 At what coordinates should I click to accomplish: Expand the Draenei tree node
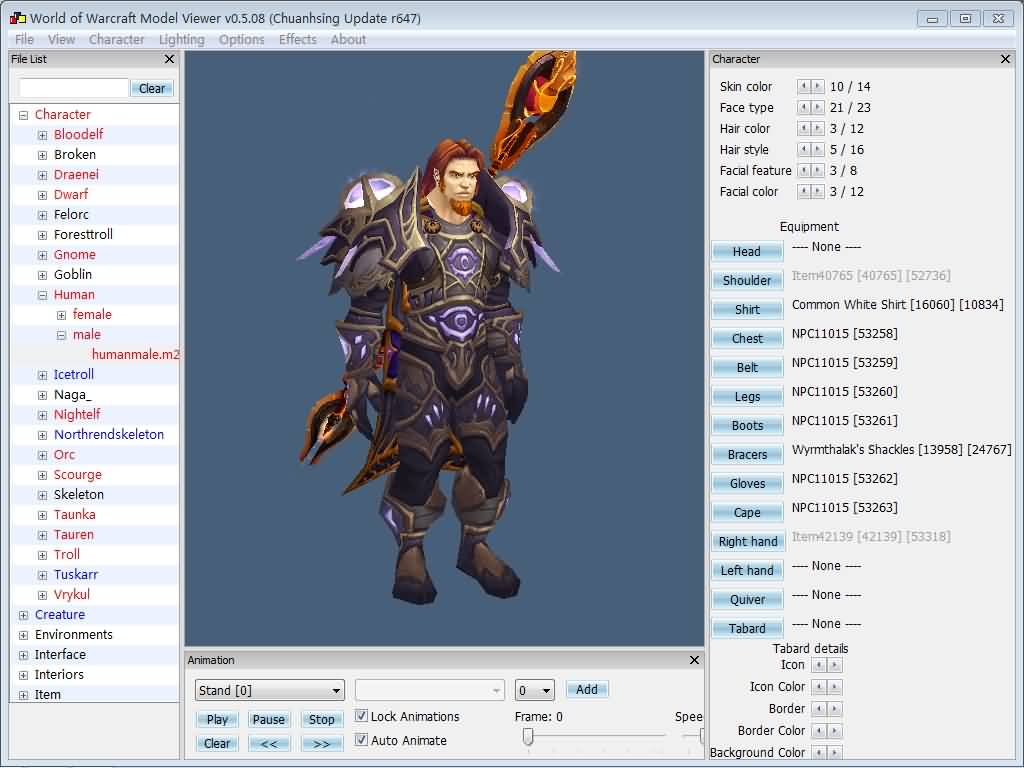[42, 175]
